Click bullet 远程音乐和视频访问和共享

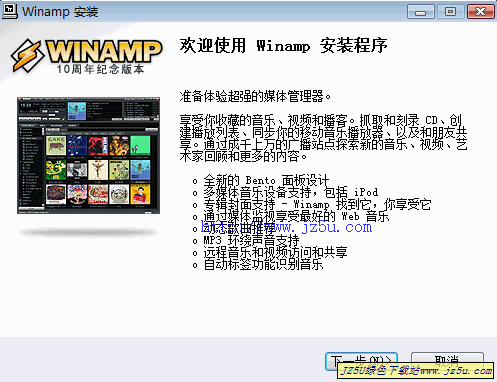275,252
